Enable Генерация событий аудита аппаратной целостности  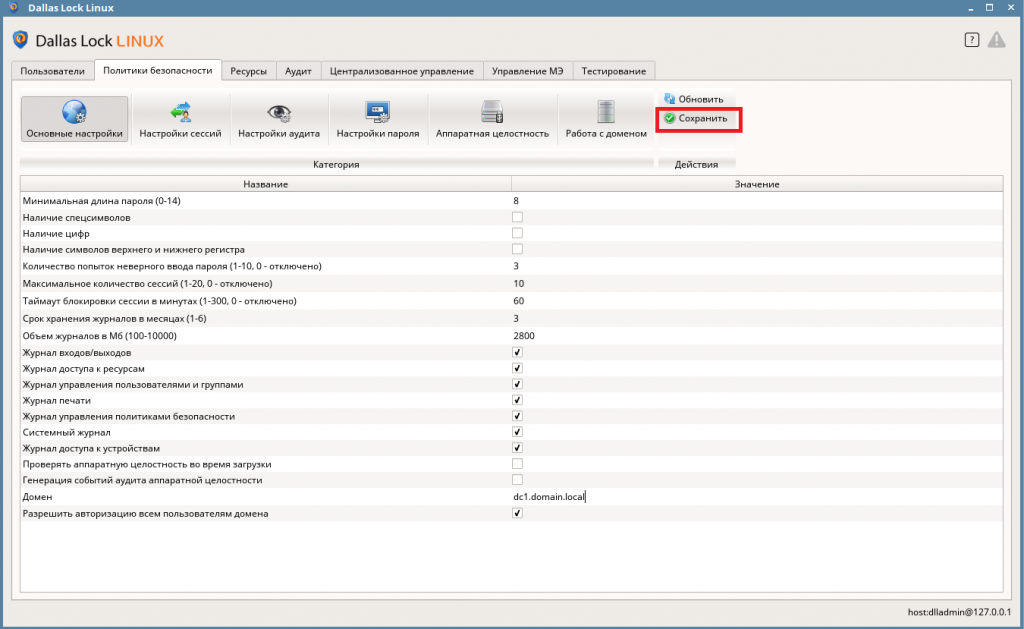[x=517, y=479]
